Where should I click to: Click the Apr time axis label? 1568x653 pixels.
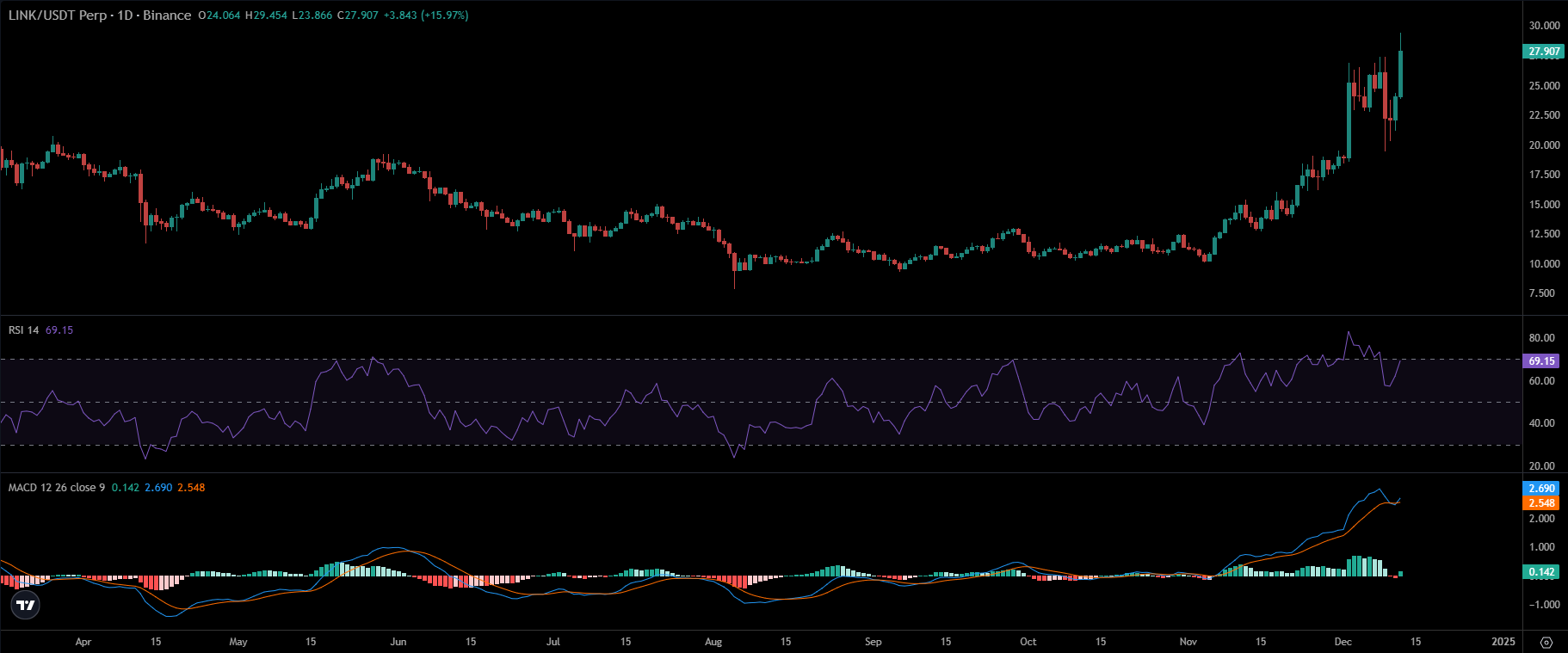(83, 642)
